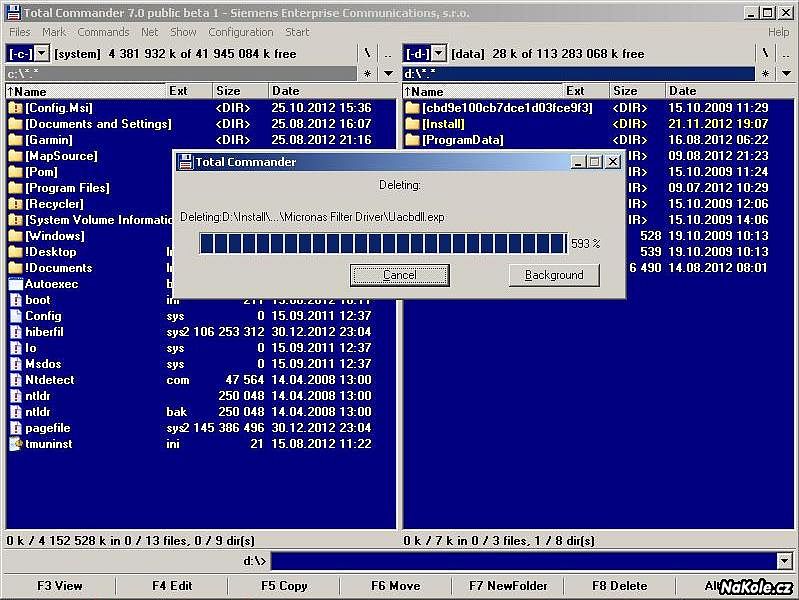799x600 pixels.
Task: Open the Net menu
Action: (x=150, y=32)
